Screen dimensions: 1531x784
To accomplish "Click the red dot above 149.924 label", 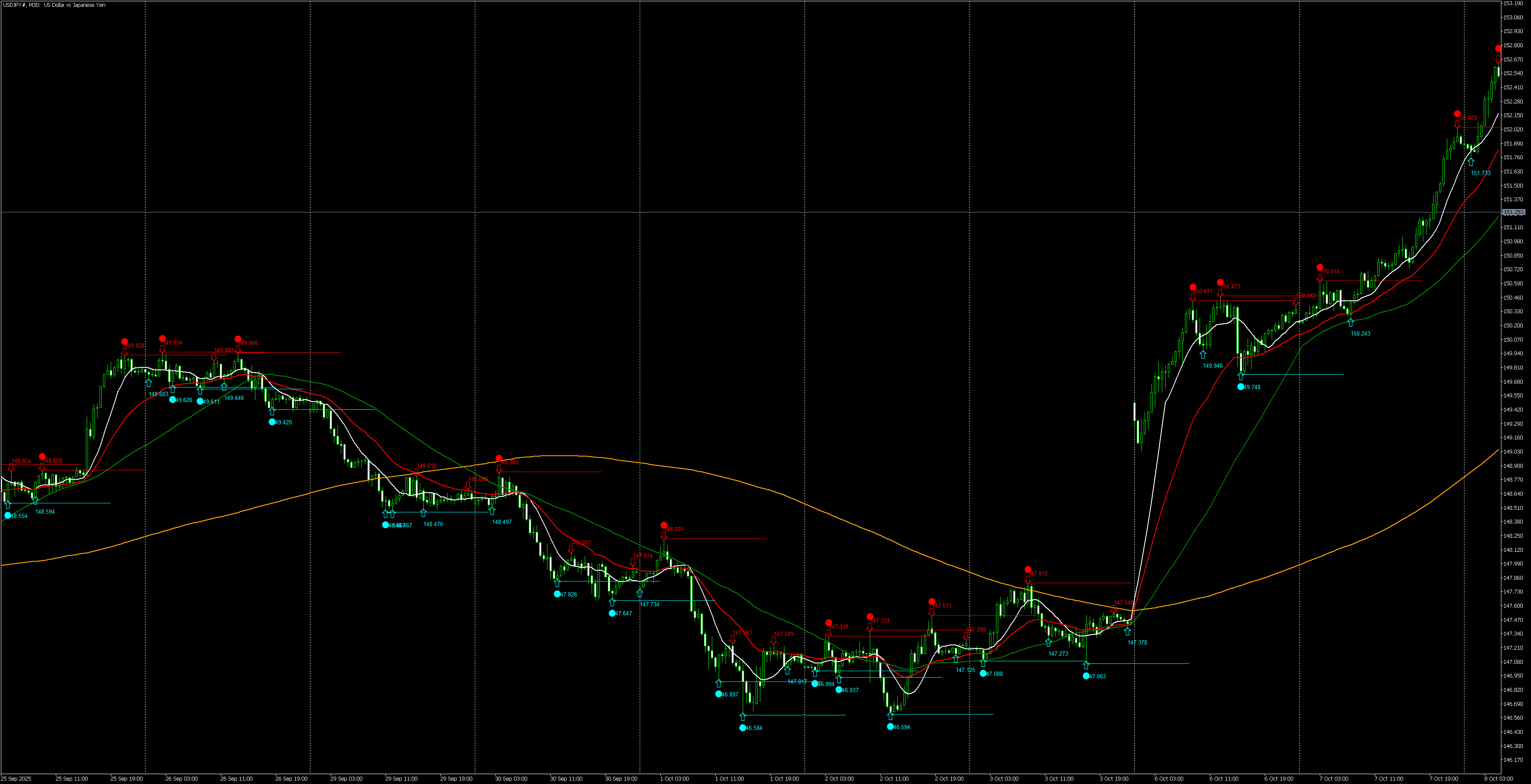I will (x=124, y=342).
